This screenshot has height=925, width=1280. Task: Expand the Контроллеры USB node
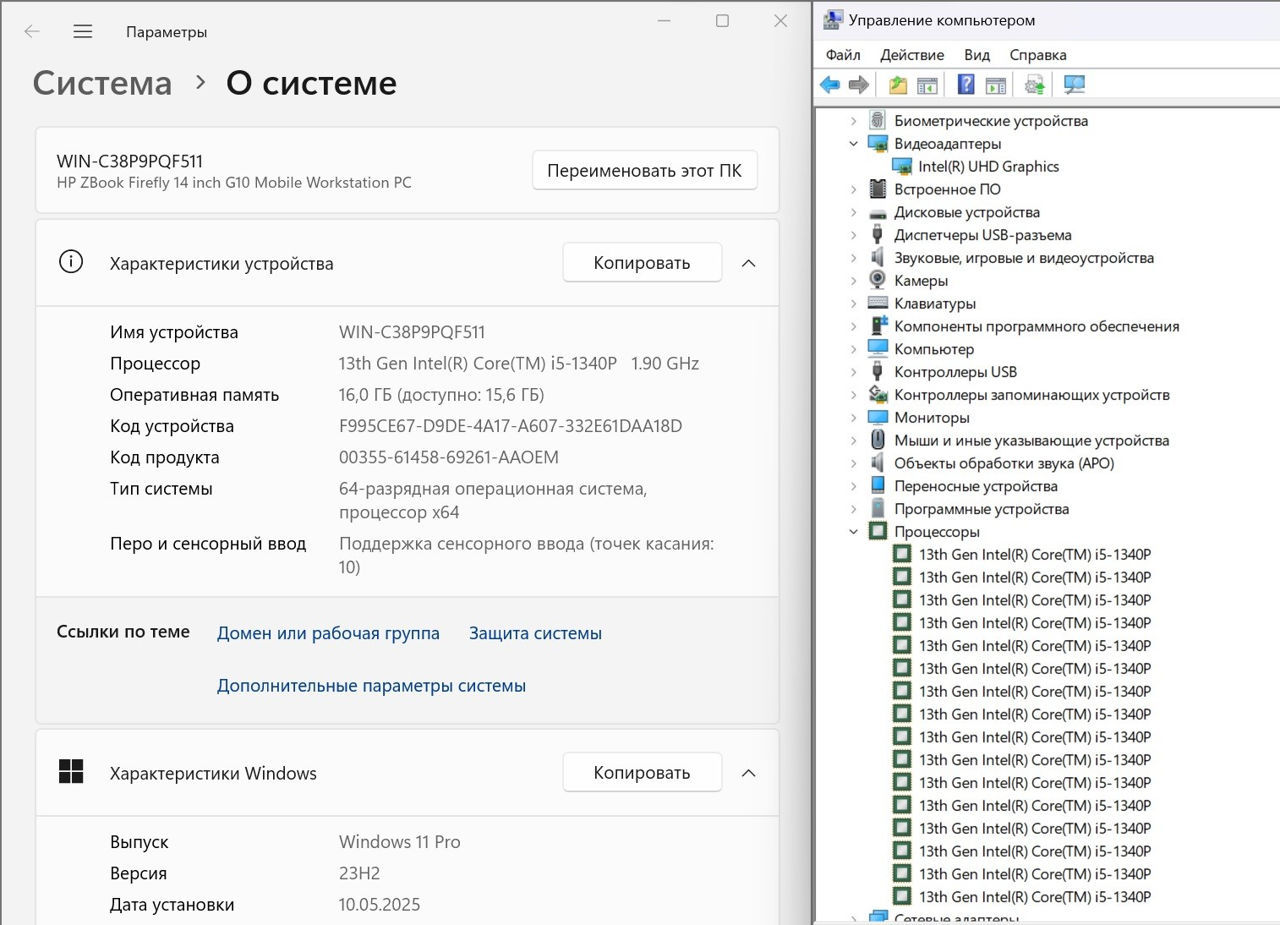853,372
